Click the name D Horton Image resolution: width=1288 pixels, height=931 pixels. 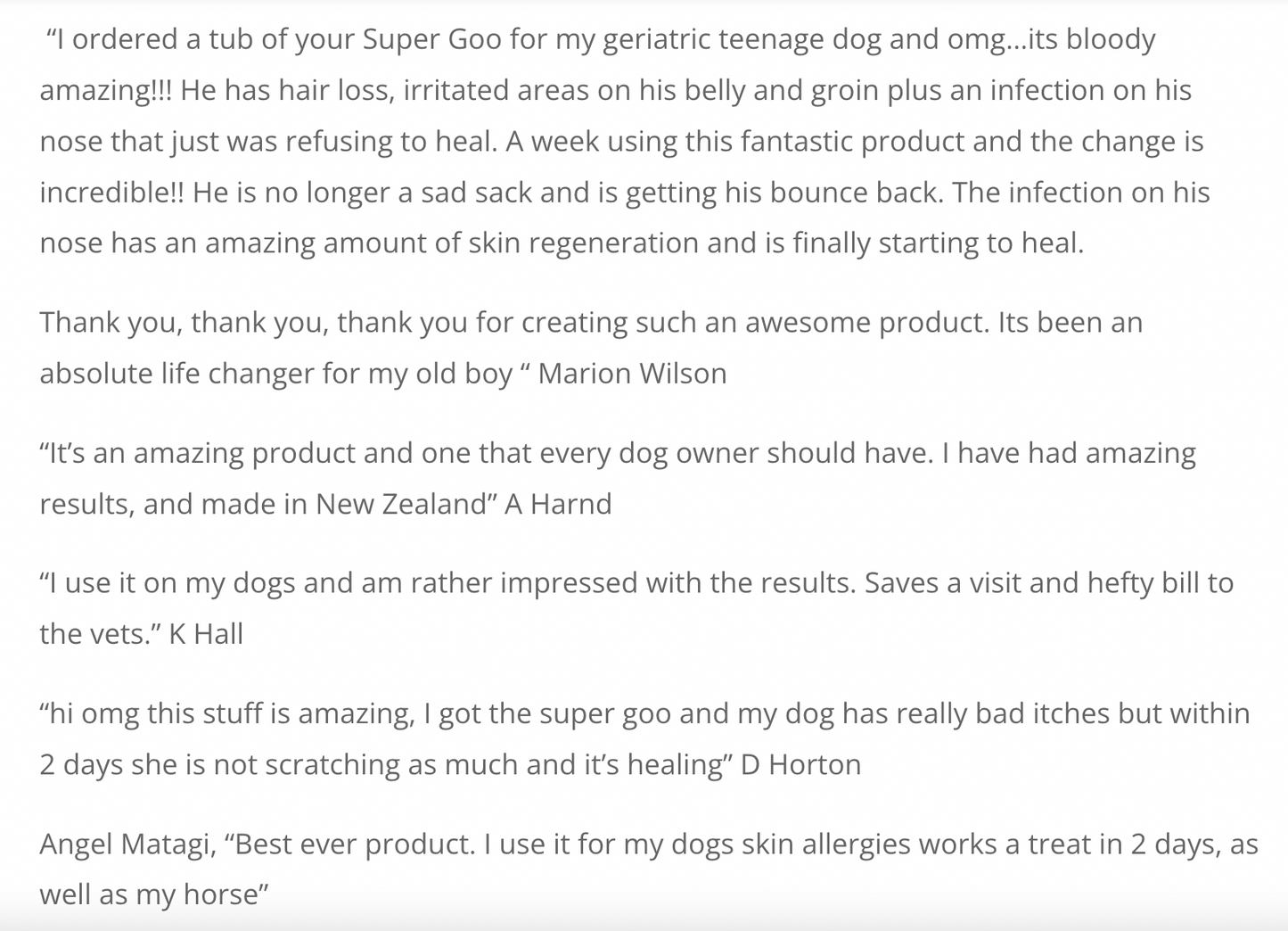pos(800,764)
